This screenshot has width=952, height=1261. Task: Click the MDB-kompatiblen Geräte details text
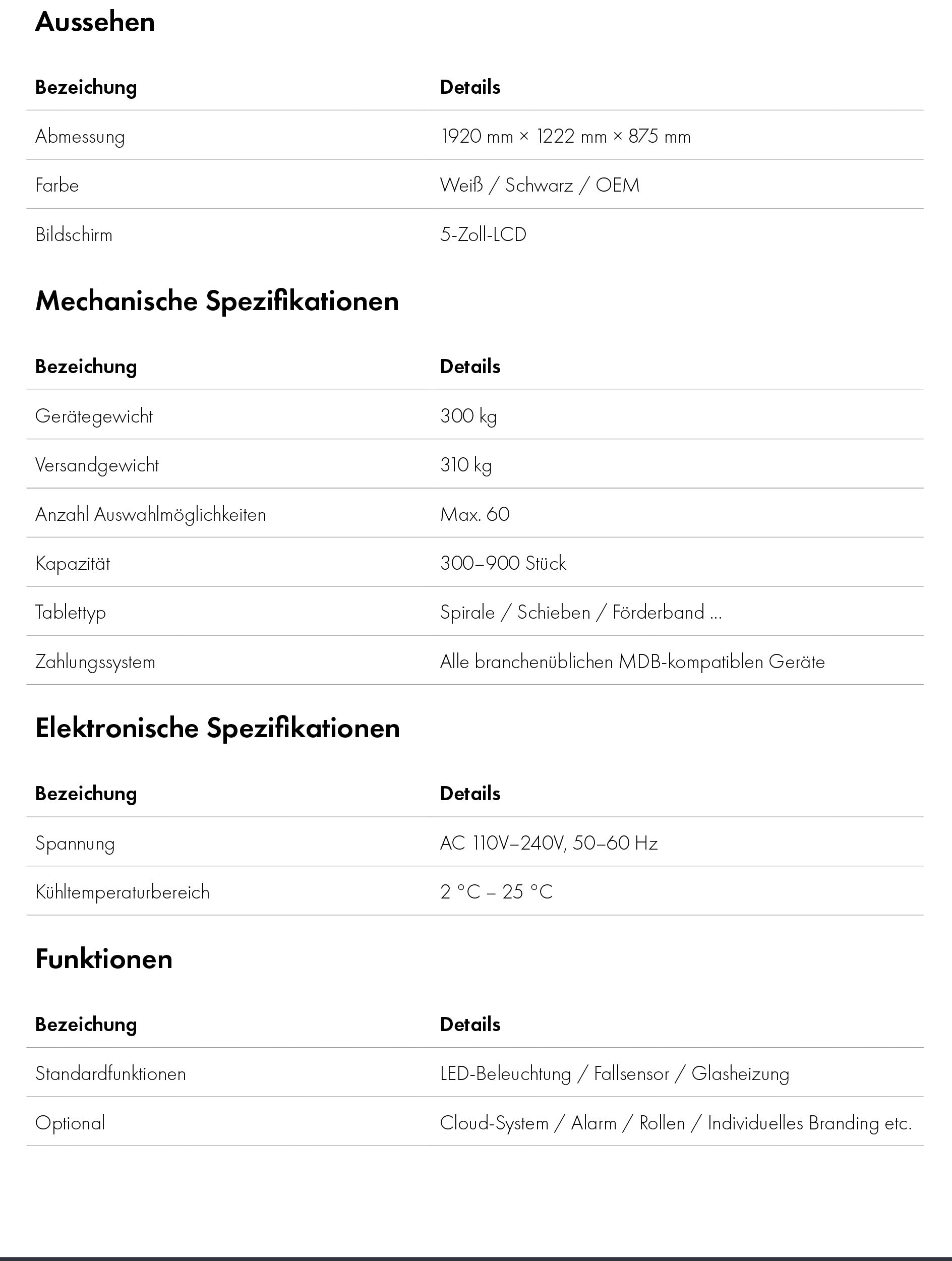pyautogui.click(x=632, y=662)
